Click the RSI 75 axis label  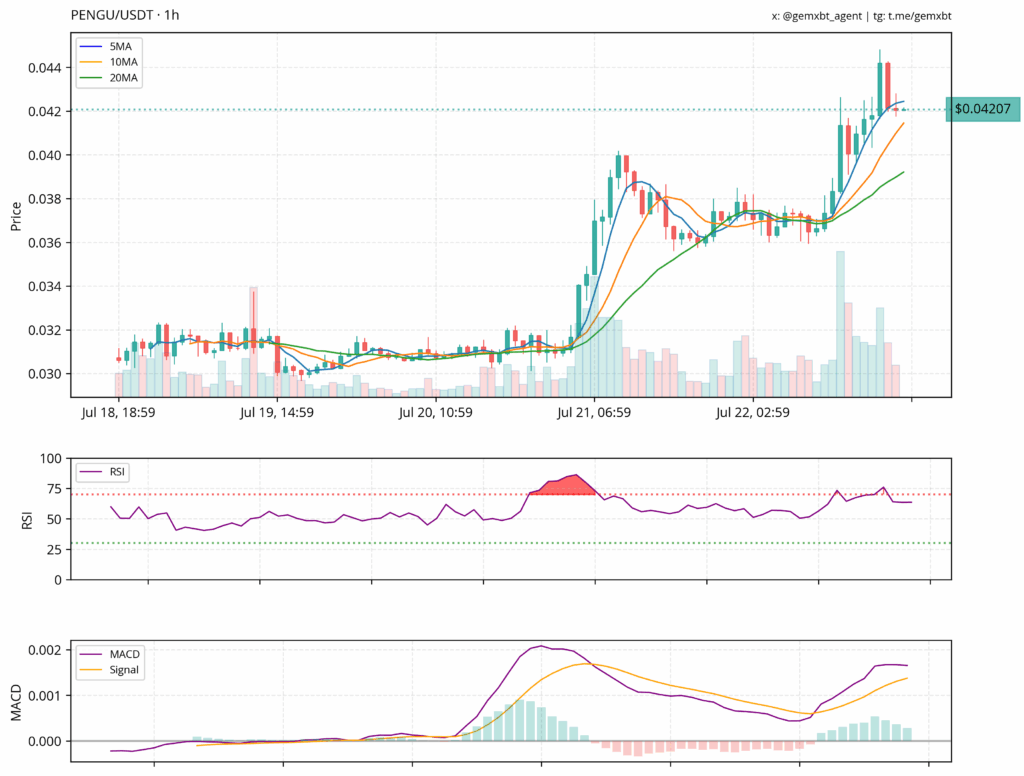(54, 489)
